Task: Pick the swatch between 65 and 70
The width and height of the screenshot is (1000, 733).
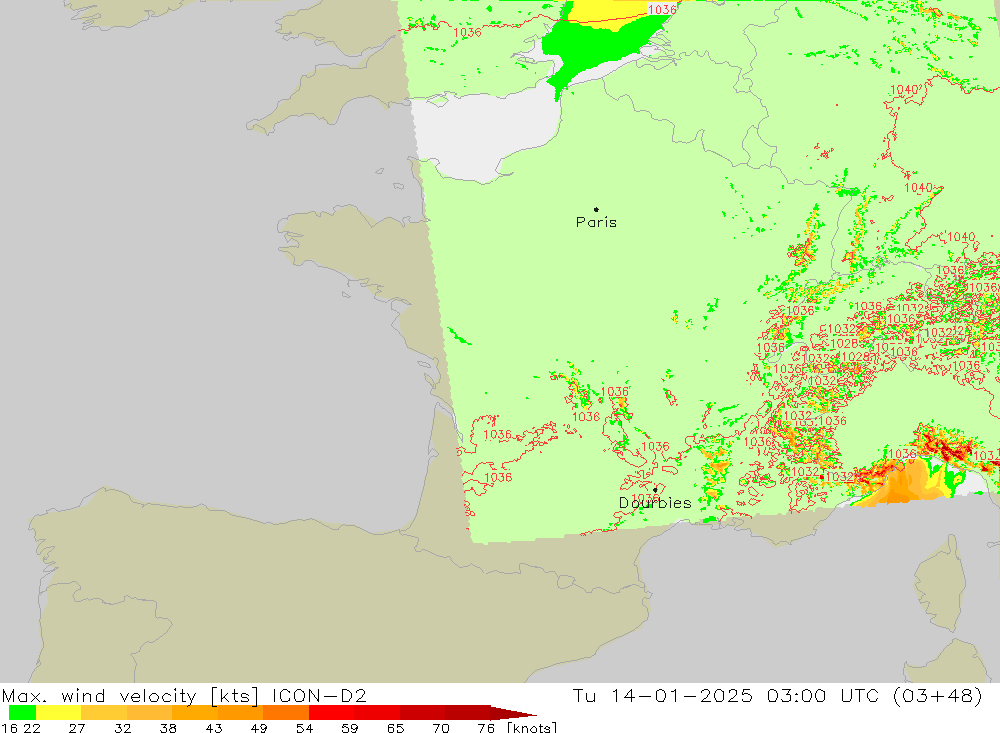Action: click(422, 712)
